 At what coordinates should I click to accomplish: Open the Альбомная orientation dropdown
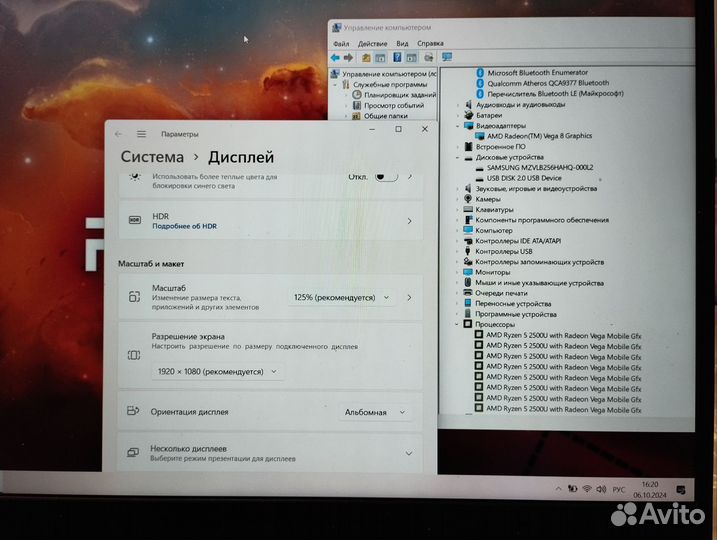375,412
